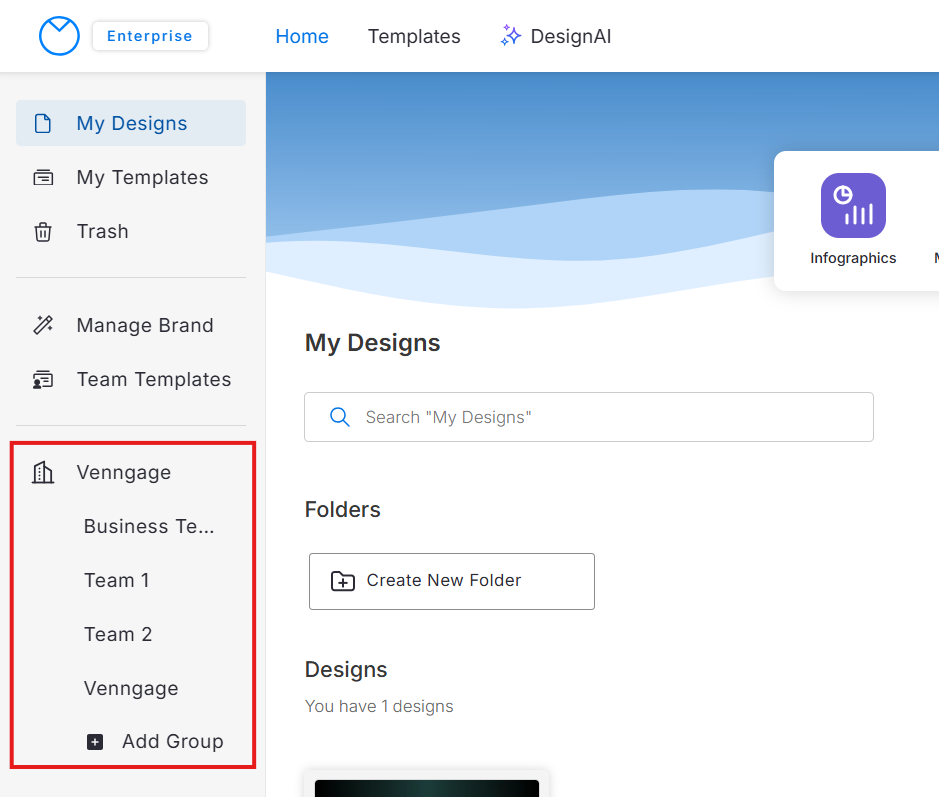
Task: Open the Team 2 group
Action: click(118, 635)
